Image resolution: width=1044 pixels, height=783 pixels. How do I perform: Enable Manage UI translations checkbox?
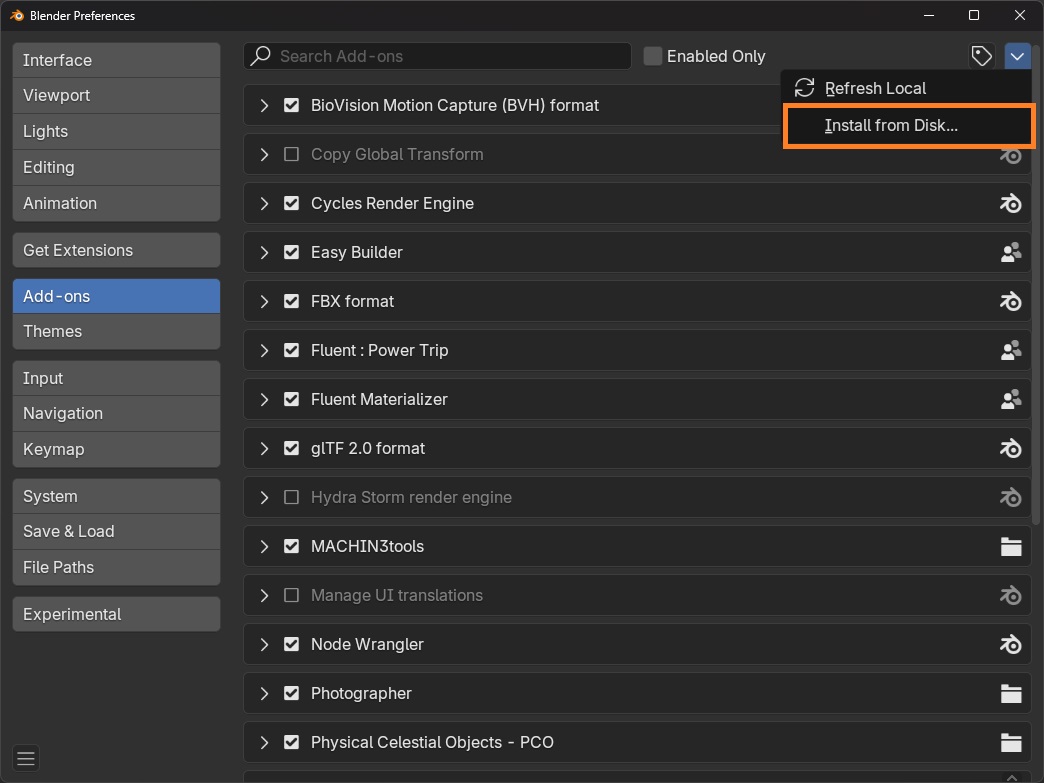tap(291, 595)
